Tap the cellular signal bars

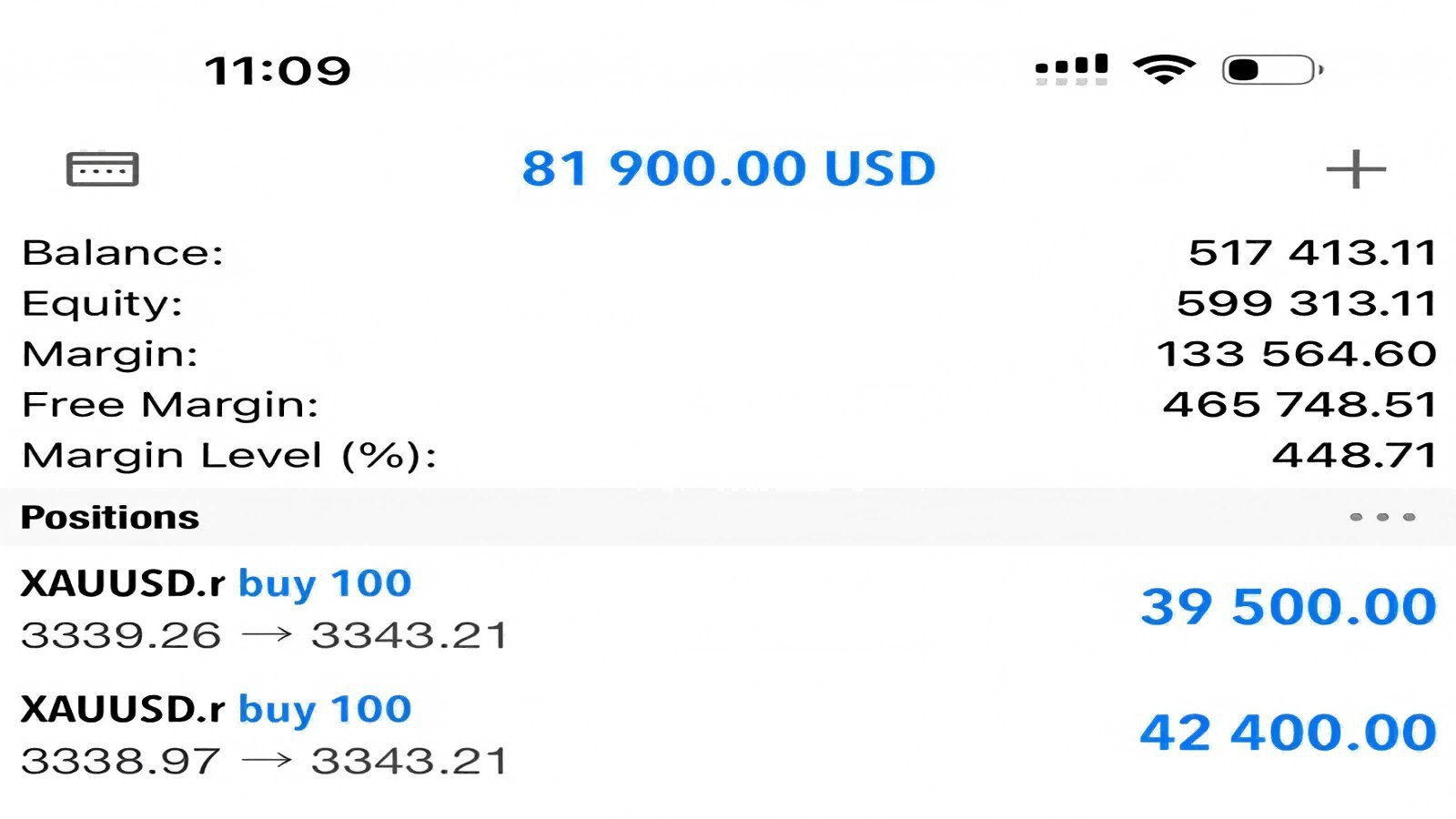tap(1072, 69)
